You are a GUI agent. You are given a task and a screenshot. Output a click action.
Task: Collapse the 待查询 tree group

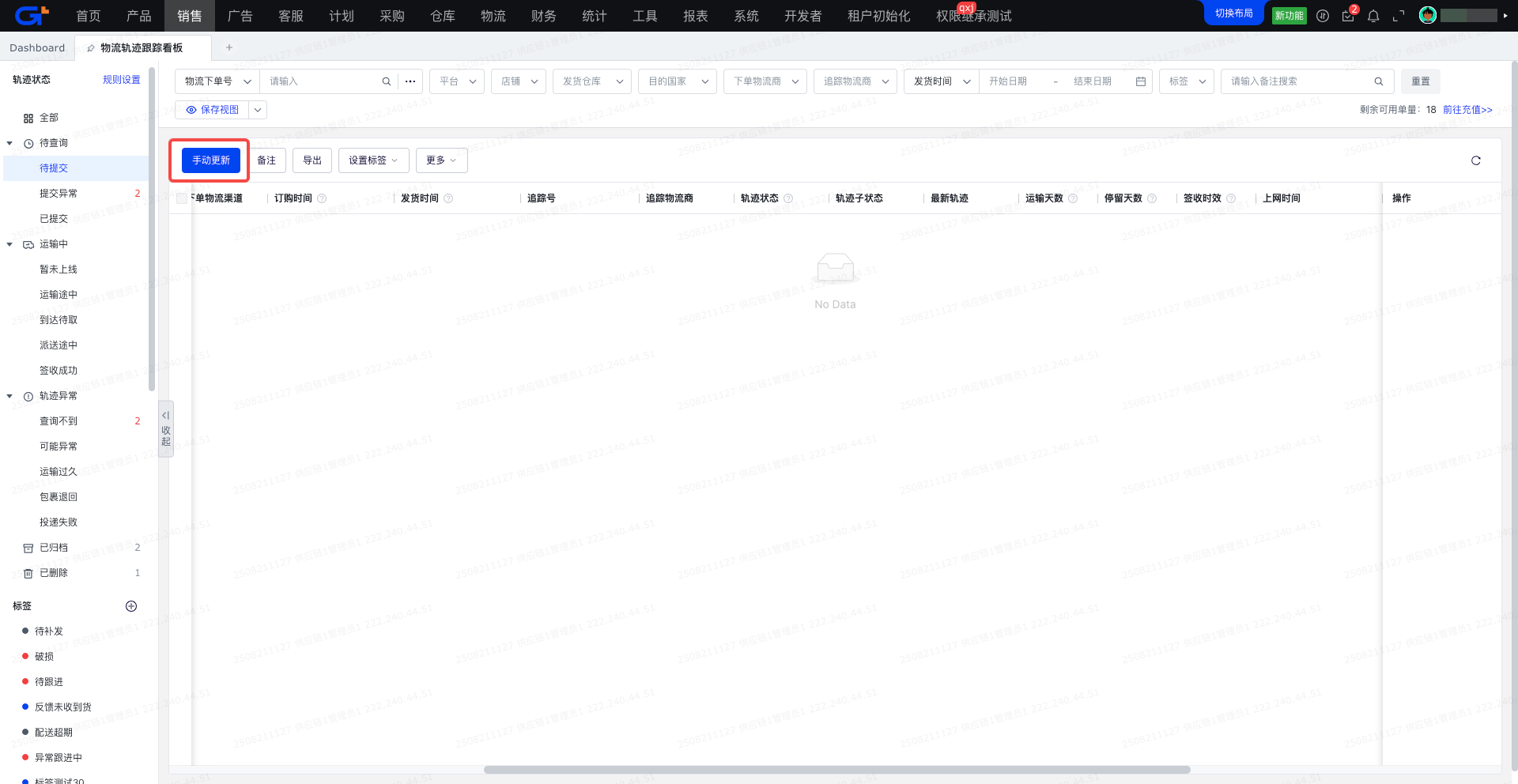point(9,143)
